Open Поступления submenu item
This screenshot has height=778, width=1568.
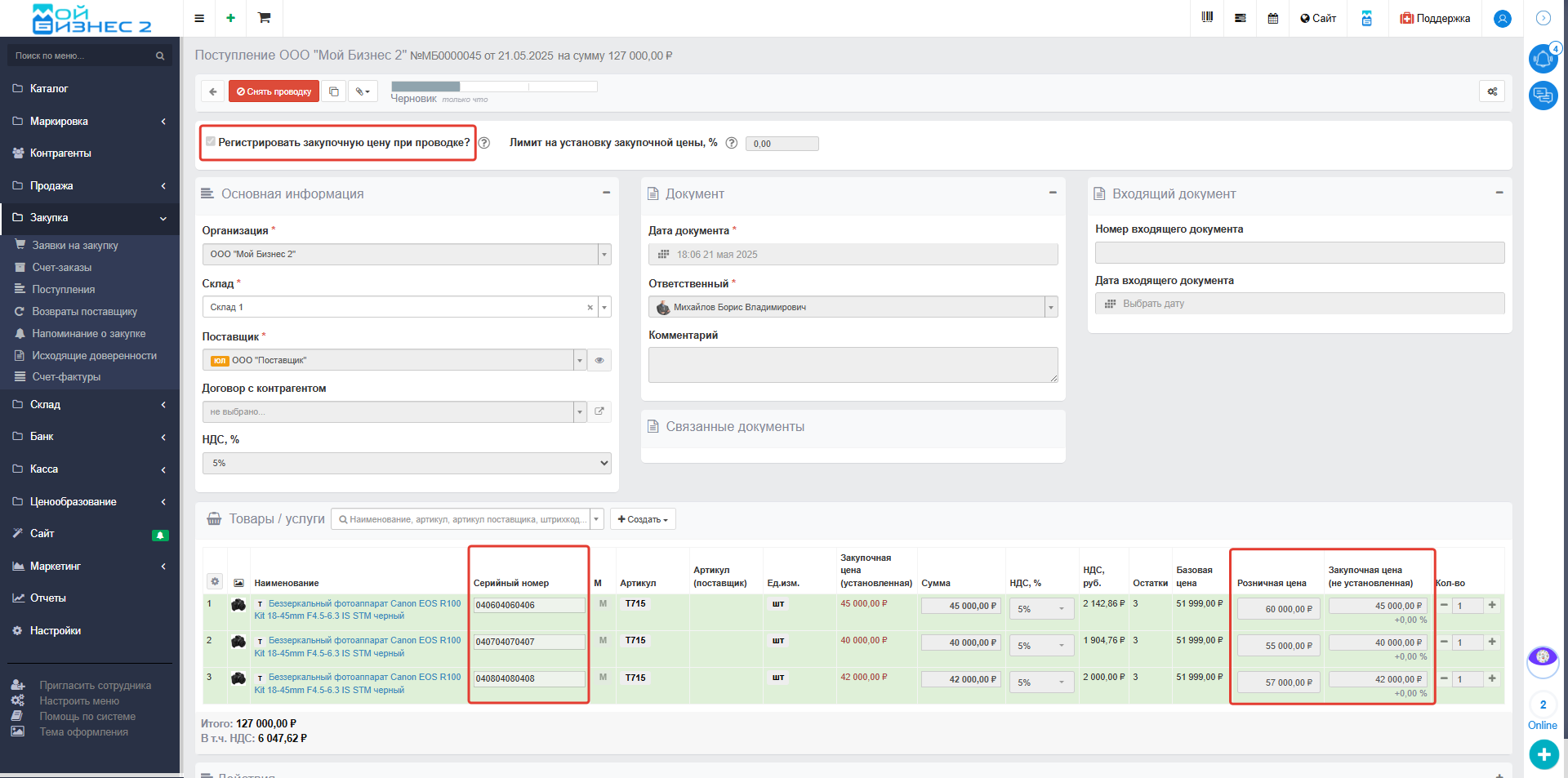point(64,289)
